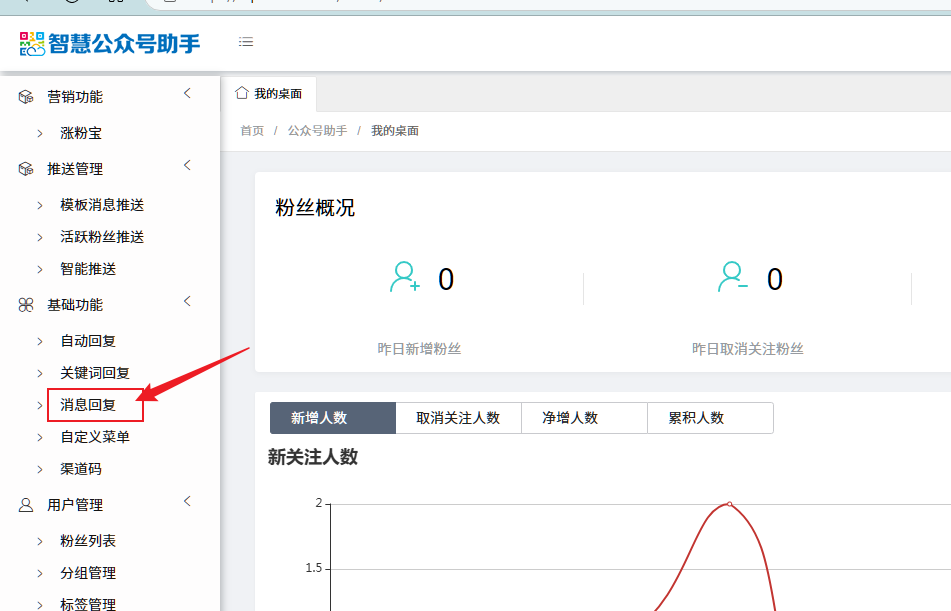Collapse the 营销功能 section arrow
Viewport: 951px width, 611px height.
coord(187,94)
